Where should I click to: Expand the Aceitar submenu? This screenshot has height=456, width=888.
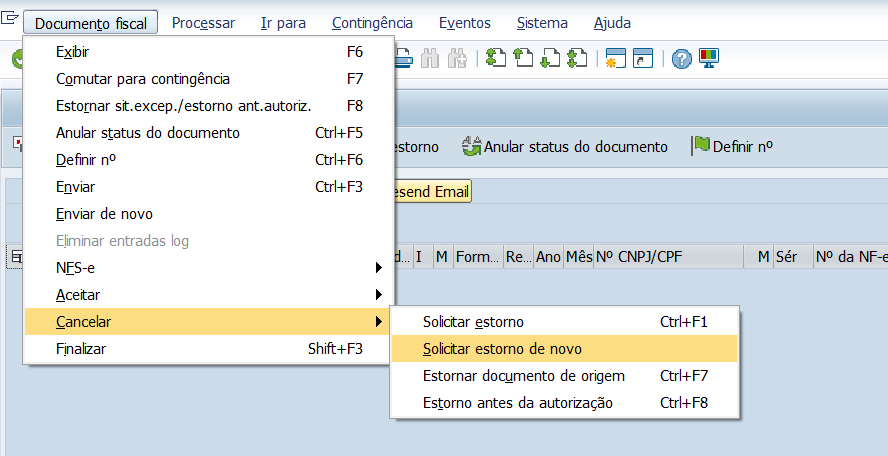click(208, 295)
